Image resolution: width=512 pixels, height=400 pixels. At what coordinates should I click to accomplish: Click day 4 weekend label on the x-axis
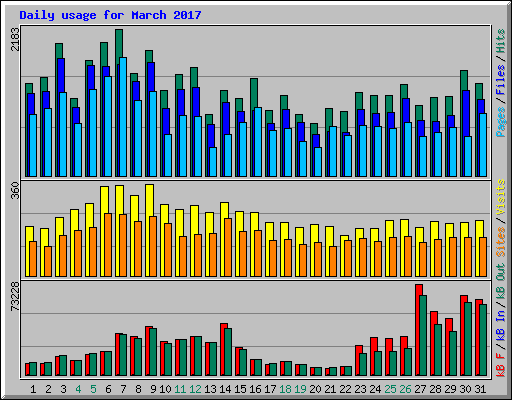[78, 389]
